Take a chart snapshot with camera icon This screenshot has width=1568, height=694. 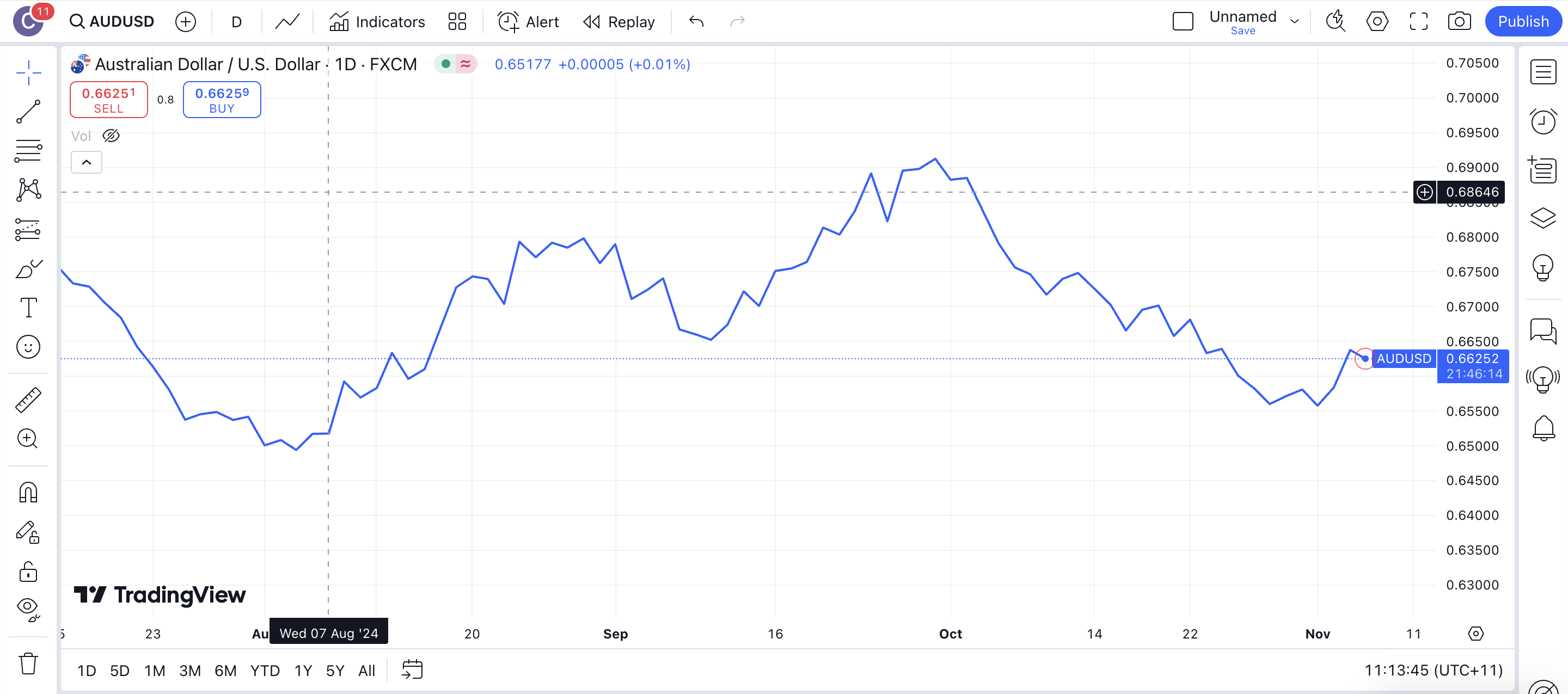[x=1459, y=22]
